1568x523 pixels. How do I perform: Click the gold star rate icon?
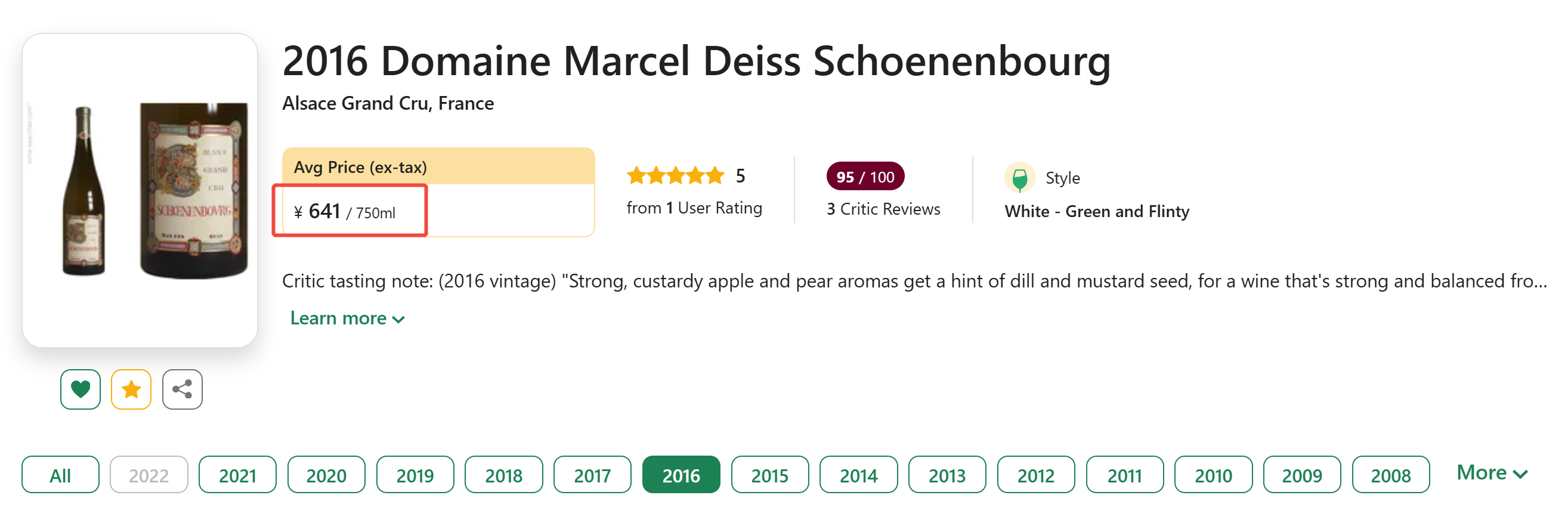pyautogui.click(x=131, y=389)
